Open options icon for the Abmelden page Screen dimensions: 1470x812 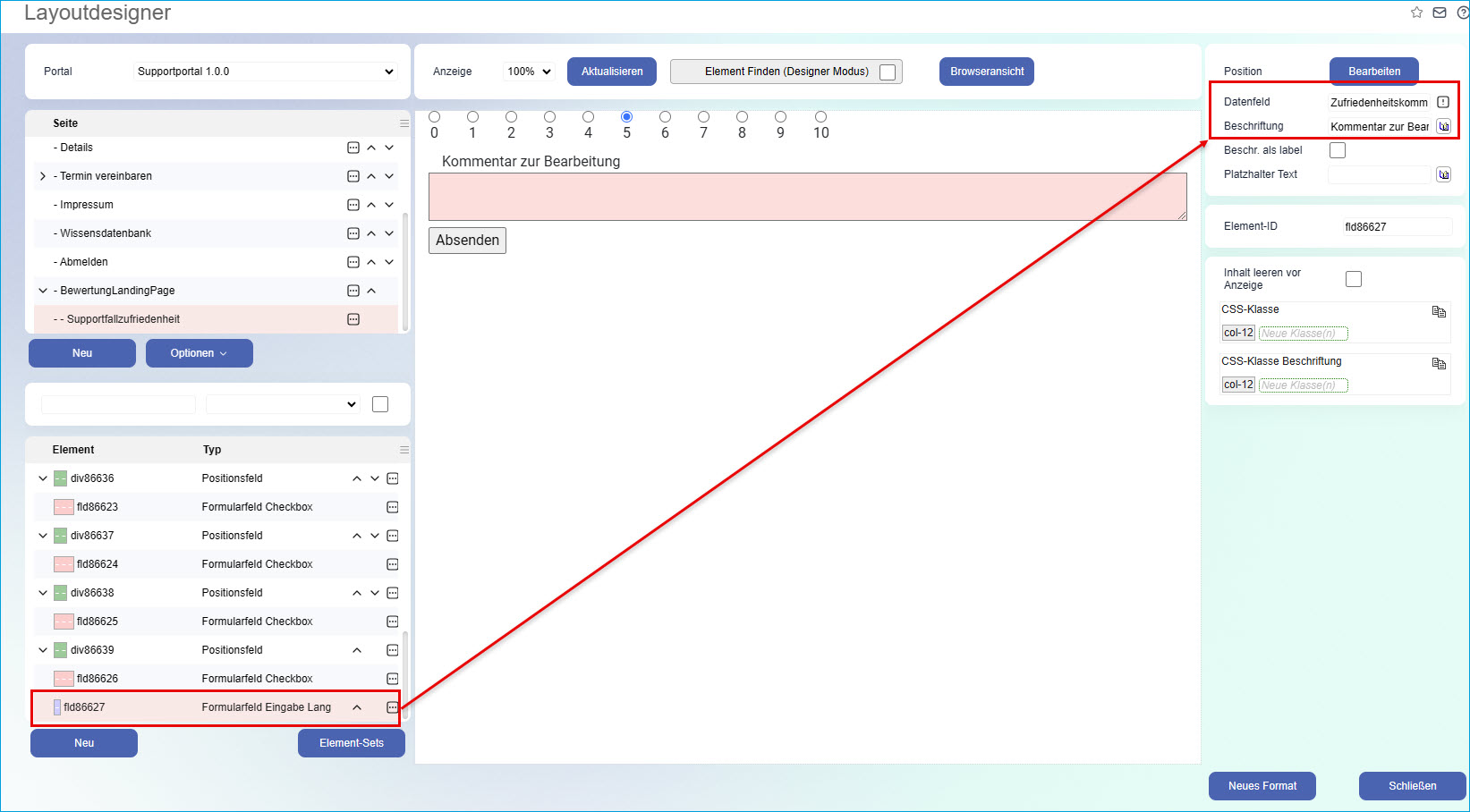click(353, 262)
